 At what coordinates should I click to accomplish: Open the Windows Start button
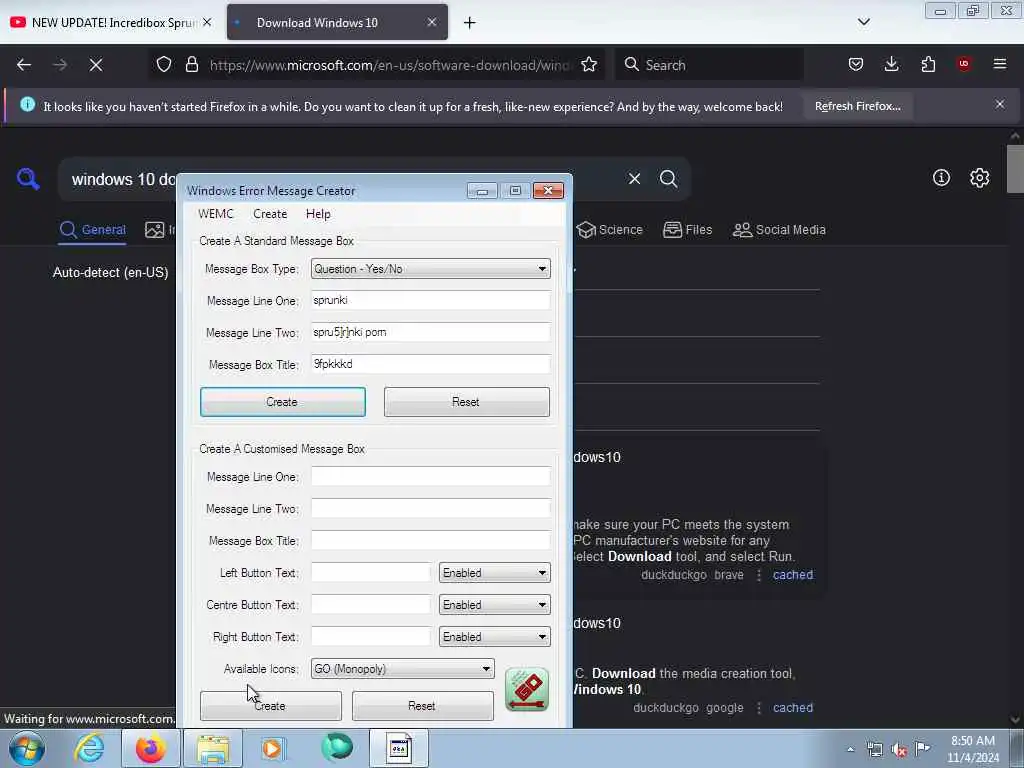27,748
